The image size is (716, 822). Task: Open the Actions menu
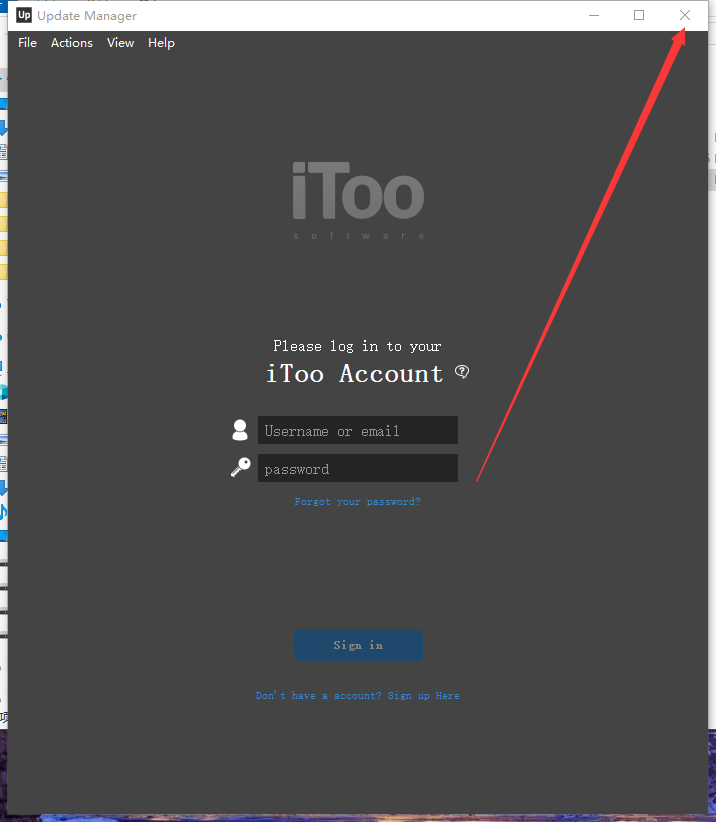click(72, 43)
